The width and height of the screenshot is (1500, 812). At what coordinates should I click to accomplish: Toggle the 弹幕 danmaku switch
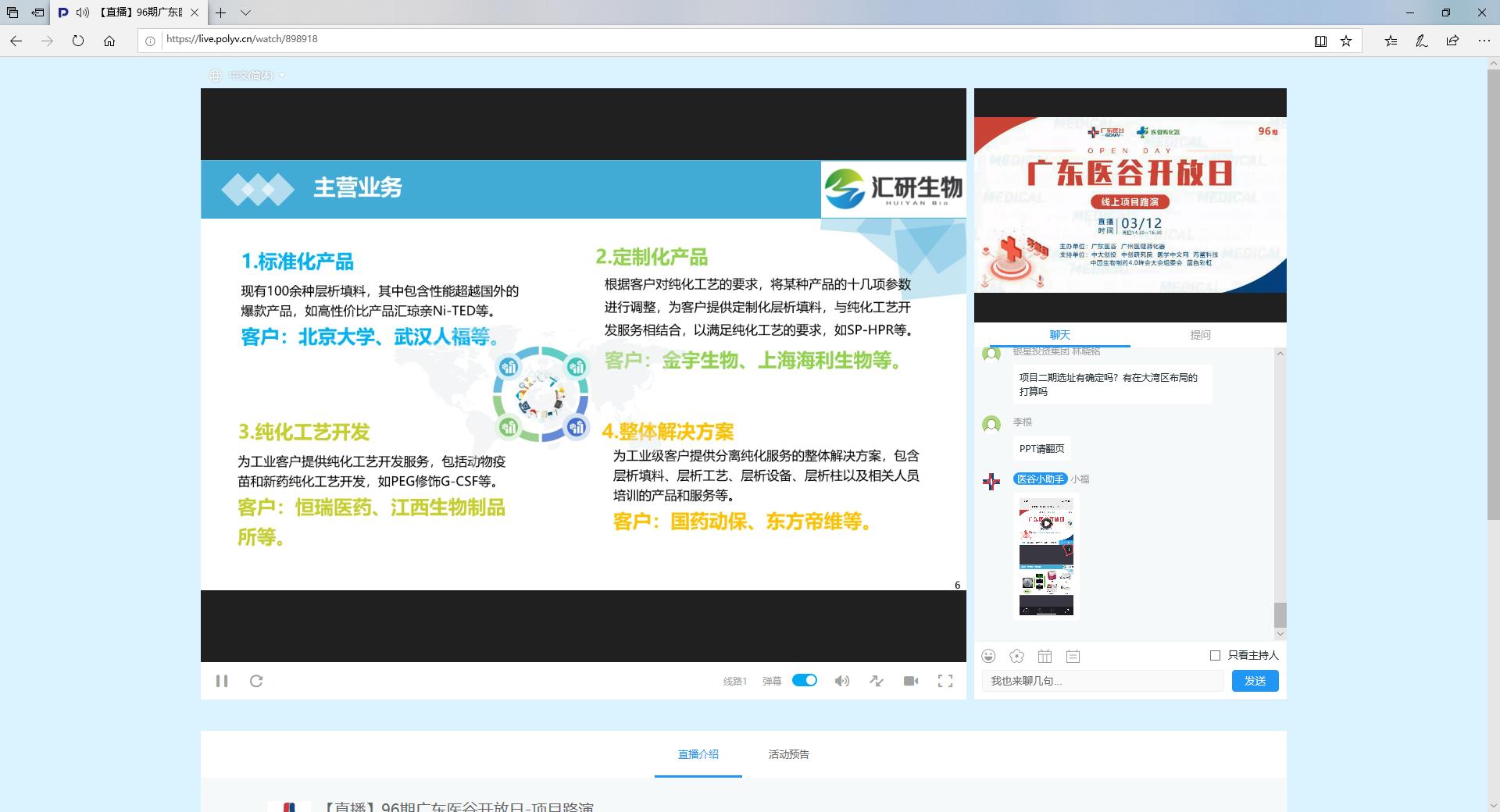coord(804,680)
